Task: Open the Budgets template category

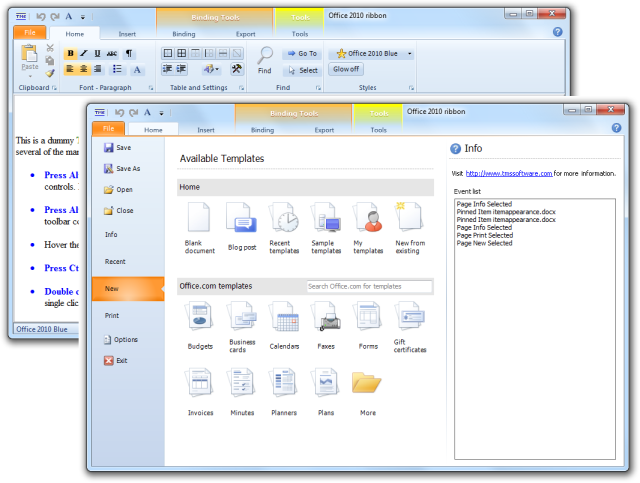Action: point(200,325)
